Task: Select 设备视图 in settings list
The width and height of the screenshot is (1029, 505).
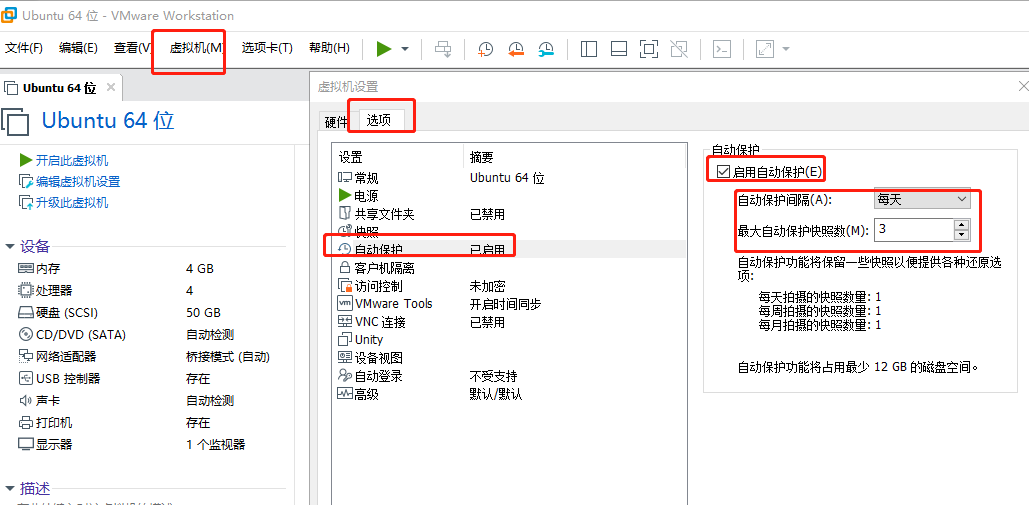Action: (x=510, y=358)
